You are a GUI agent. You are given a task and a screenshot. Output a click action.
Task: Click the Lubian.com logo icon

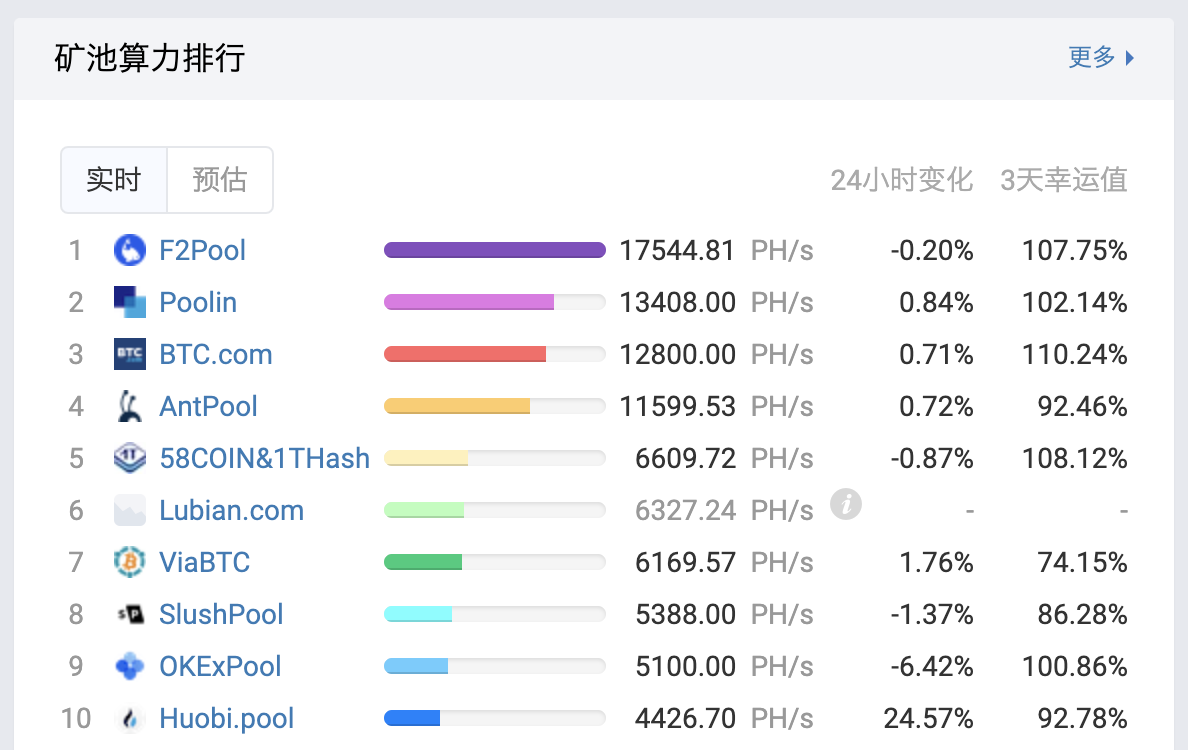click(x=130, y=510)
